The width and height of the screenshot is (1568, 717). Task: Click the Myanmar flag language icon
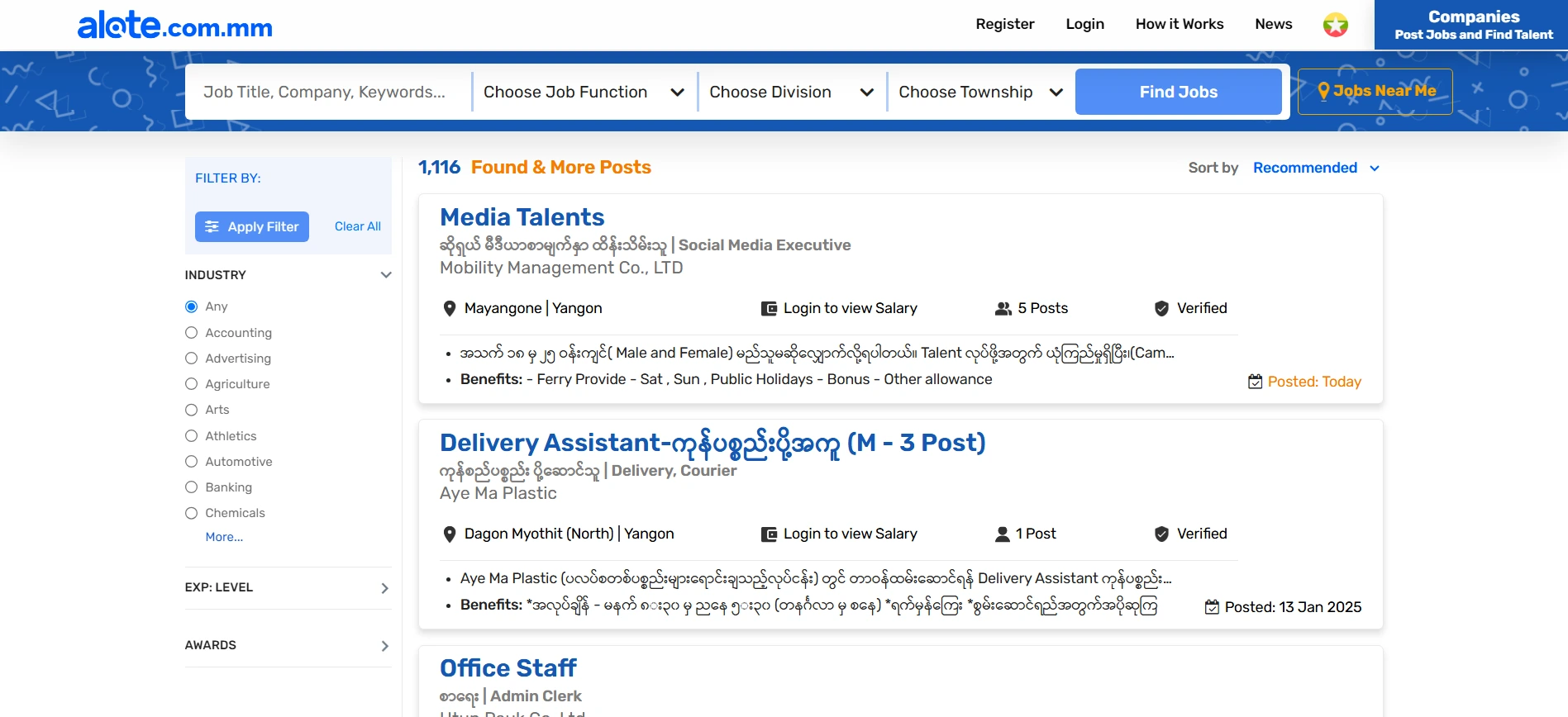pos(1335,25)
